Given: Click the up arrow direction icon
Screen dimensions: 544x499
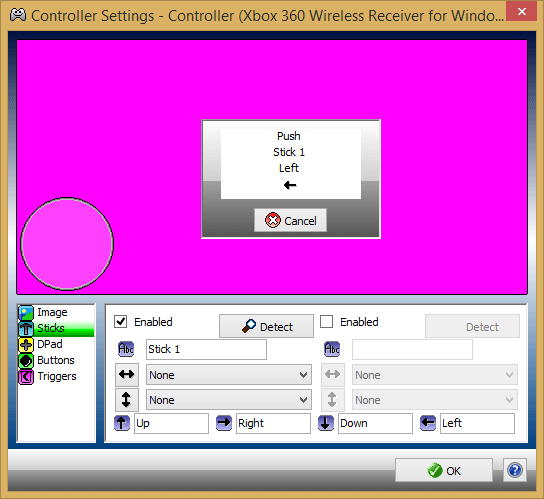Looking at the screenshot, I should [122, 423].
